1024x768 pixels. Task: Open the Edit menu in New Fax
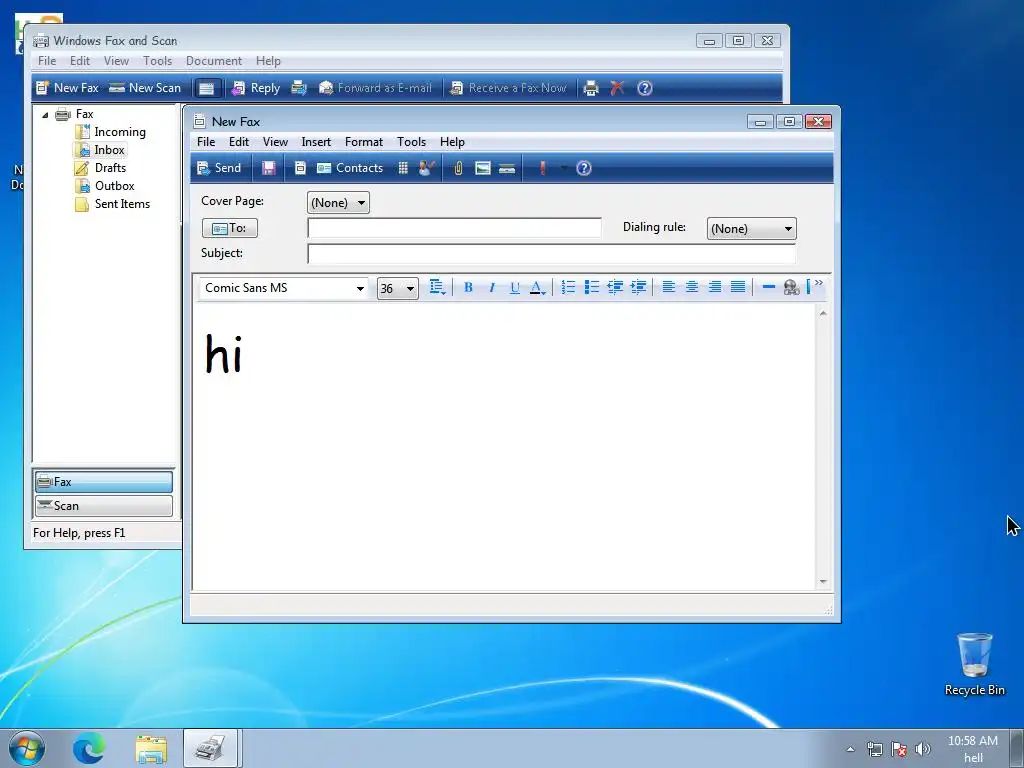(238, 142)
